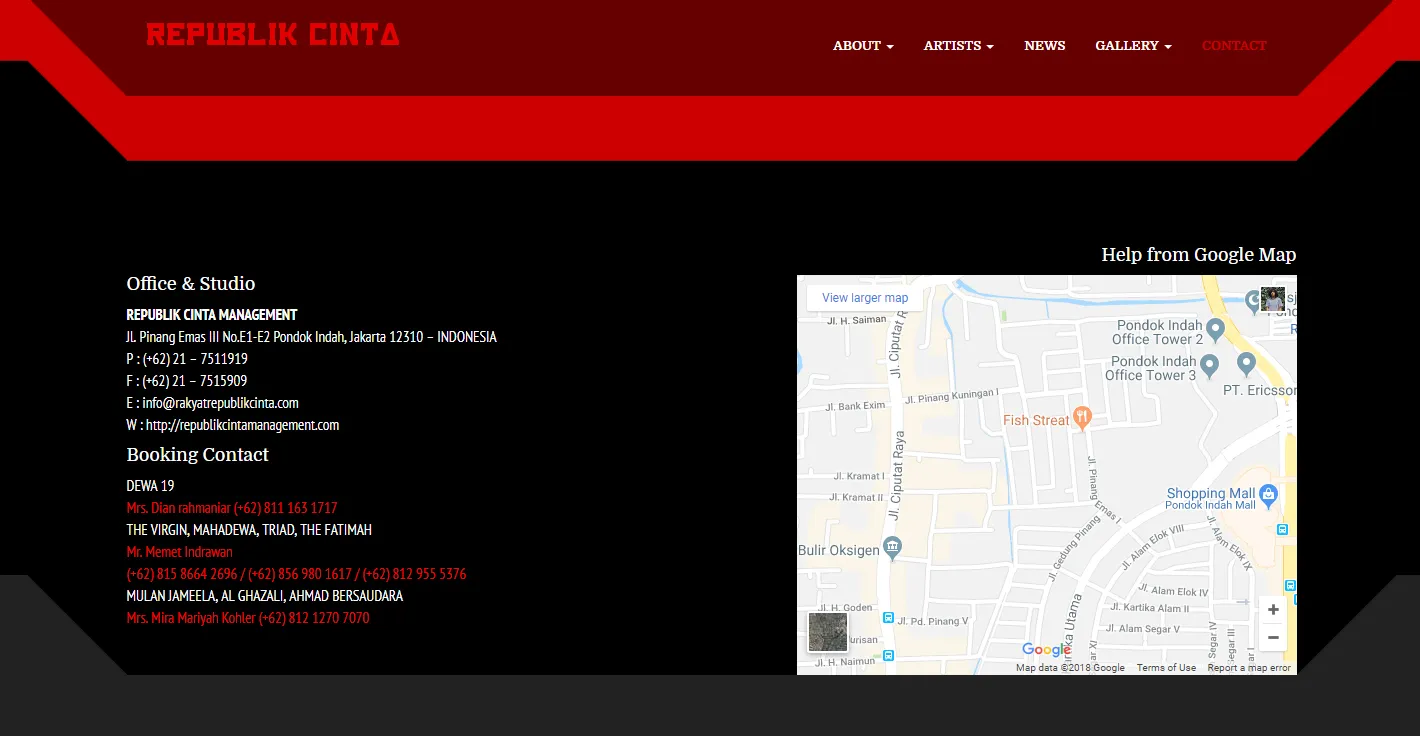Screen dimensions: 1420x736
Task: Click the Jl. Kartika Alam II label
Action: pyautogui.click(x=1150, y=608)
